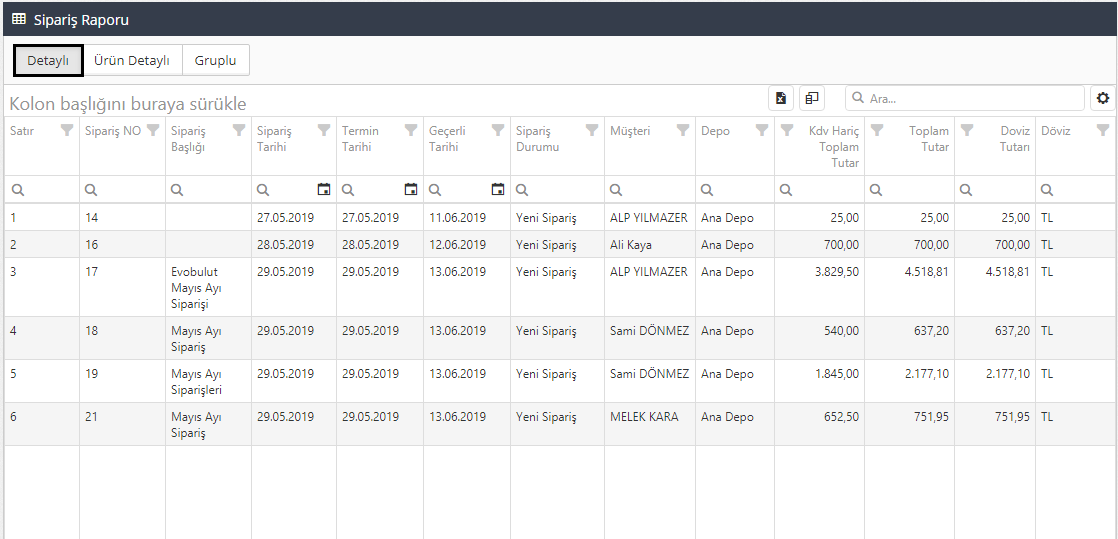The image size is (1118, 539).
Task: Select the Detaylı view tab
Action: pyautogui.click(x=48, y=60)
